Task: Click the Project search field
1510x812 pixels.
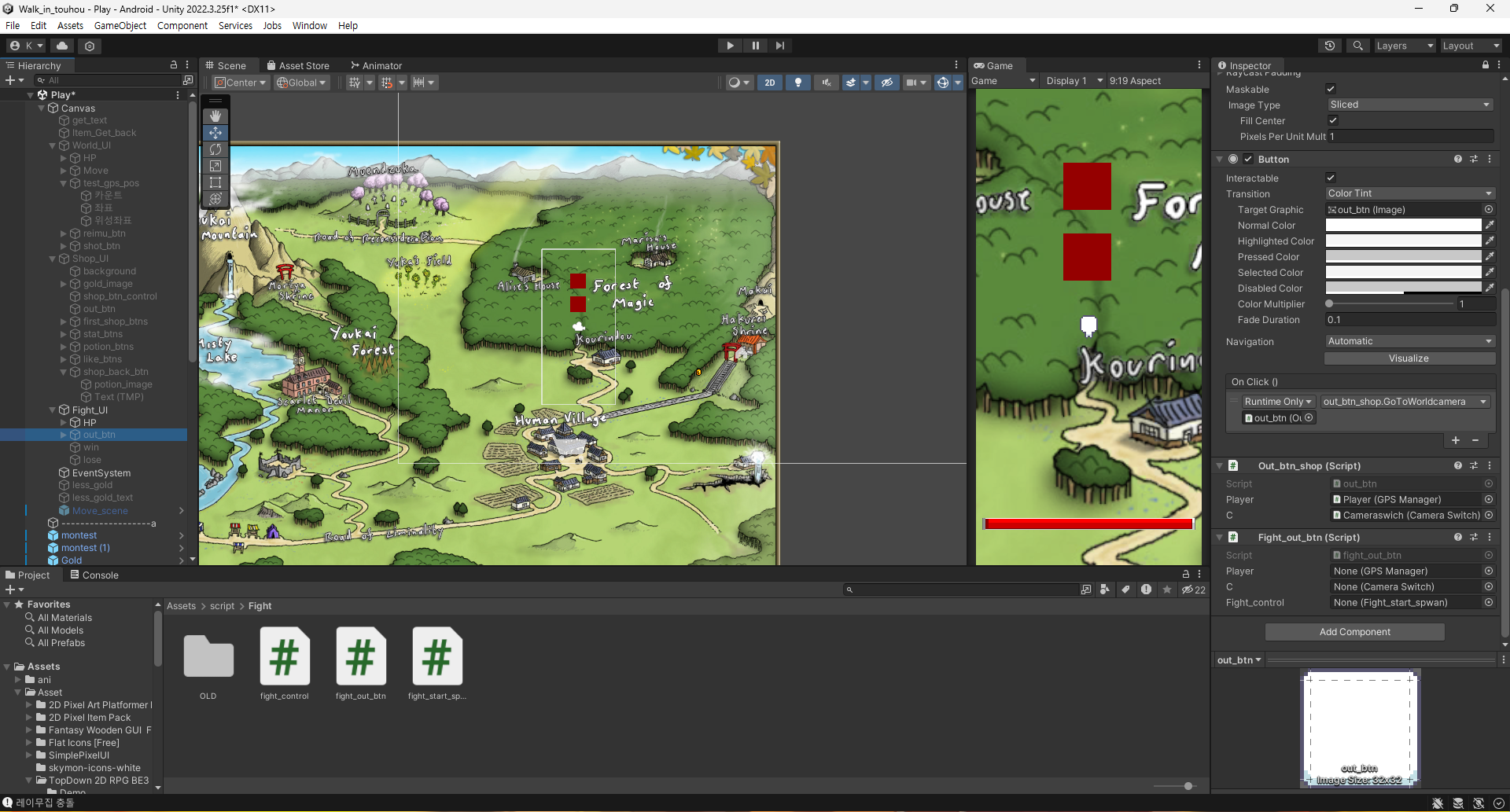Action: (962, 590)
